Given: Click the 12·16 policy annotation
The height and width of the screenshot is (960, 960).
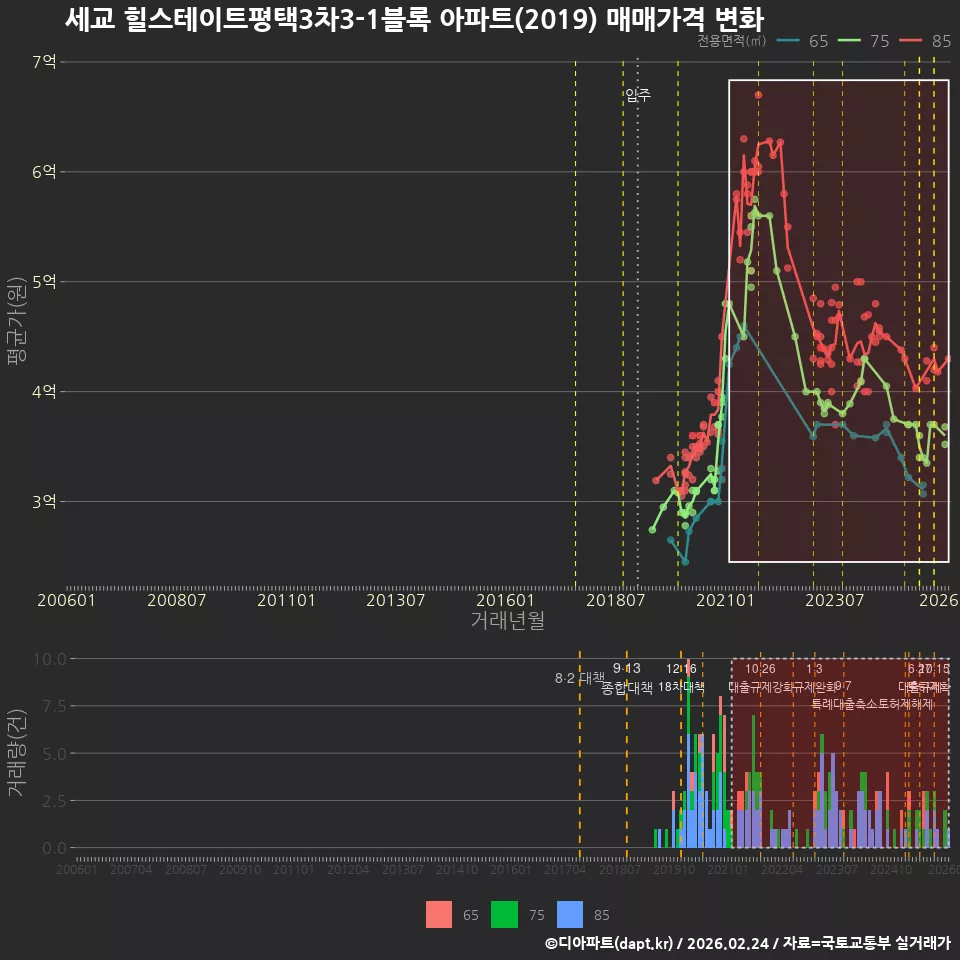Looking at the screenshot, I should pos(681,669).
